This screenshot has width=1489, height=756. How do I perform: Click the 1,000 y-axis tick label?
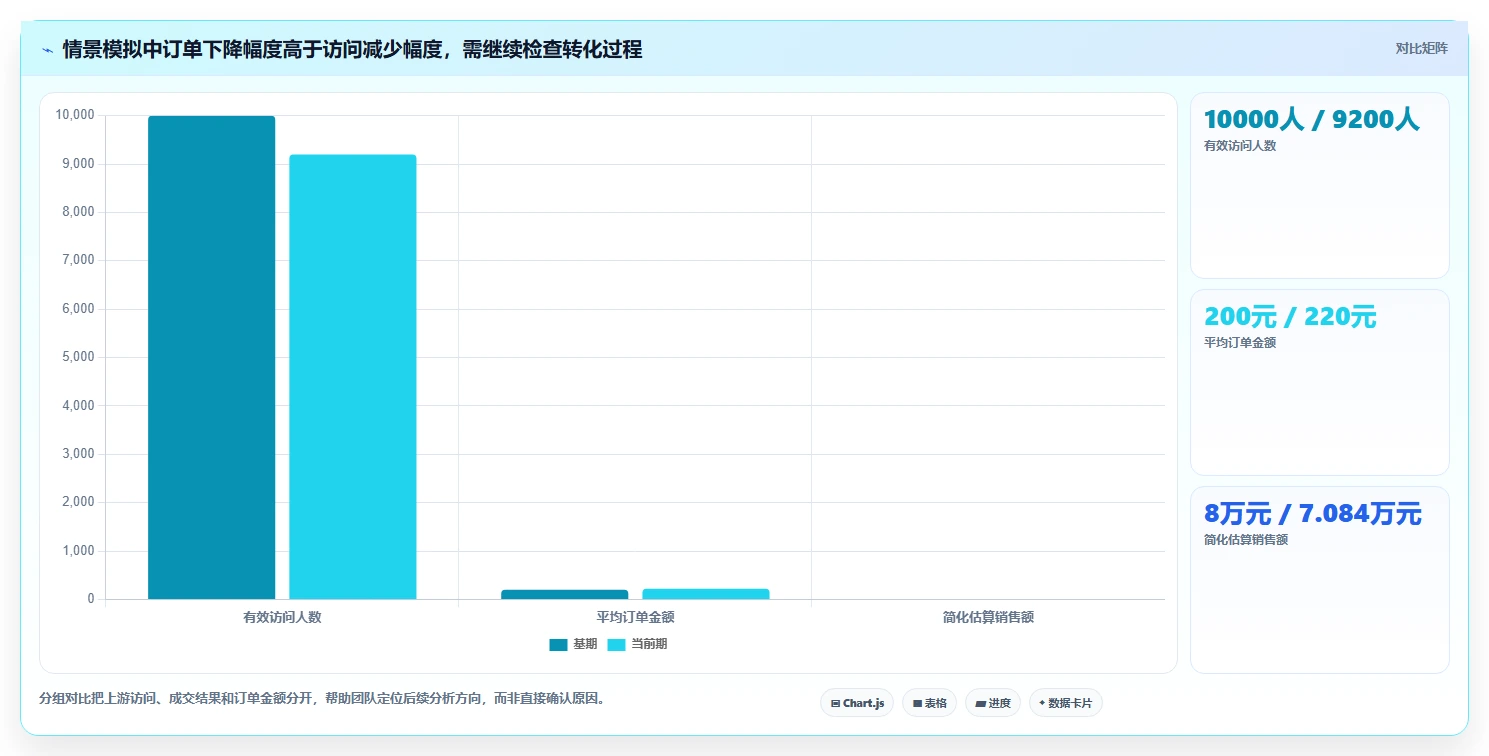point(78,551)
